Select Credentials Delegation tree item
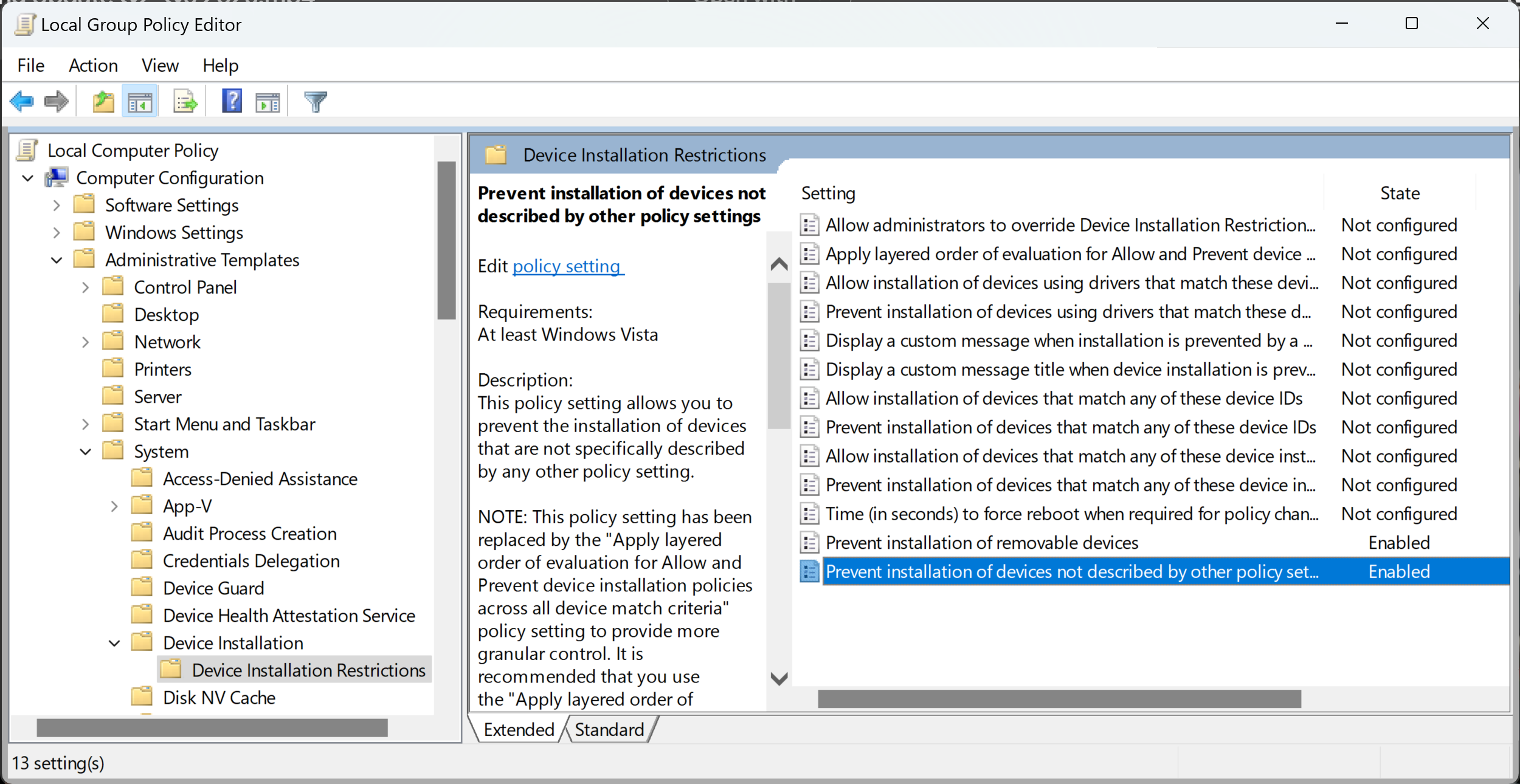1520x784 pixels. [251, 561]
